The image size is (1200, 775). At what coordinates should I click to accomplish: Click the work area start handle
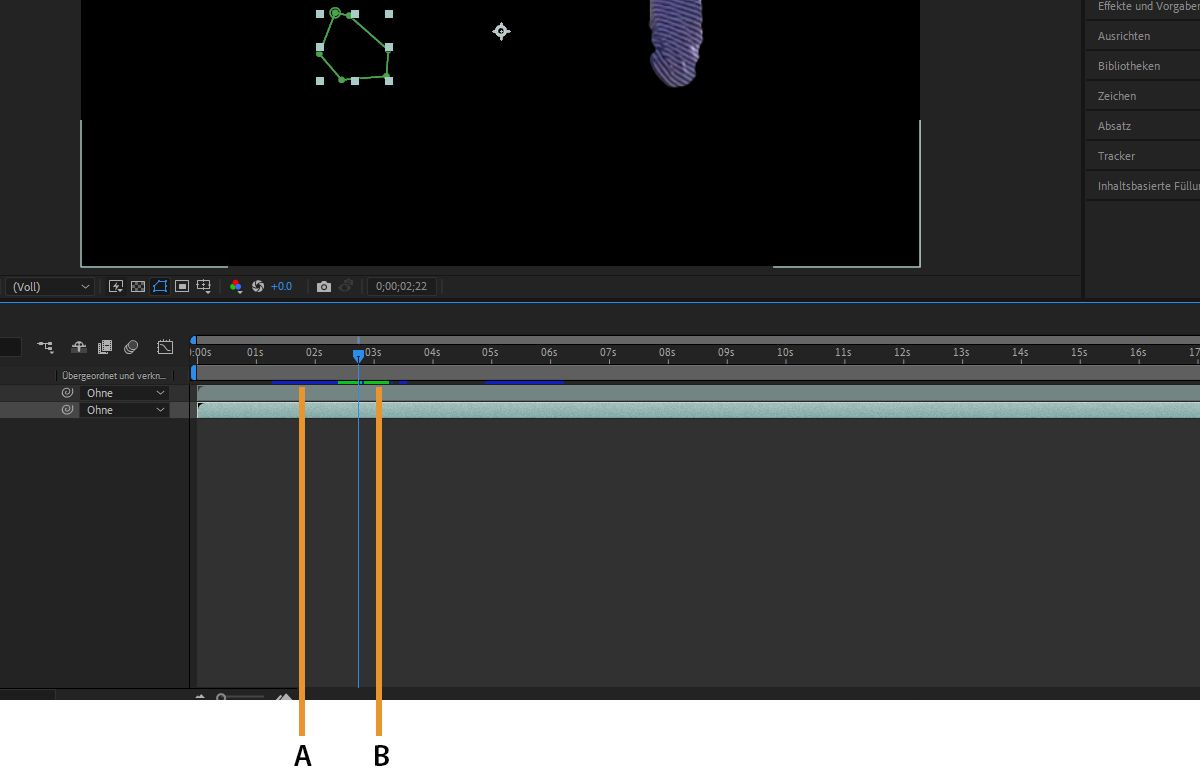pyautogui.click(x=193, y=372)
